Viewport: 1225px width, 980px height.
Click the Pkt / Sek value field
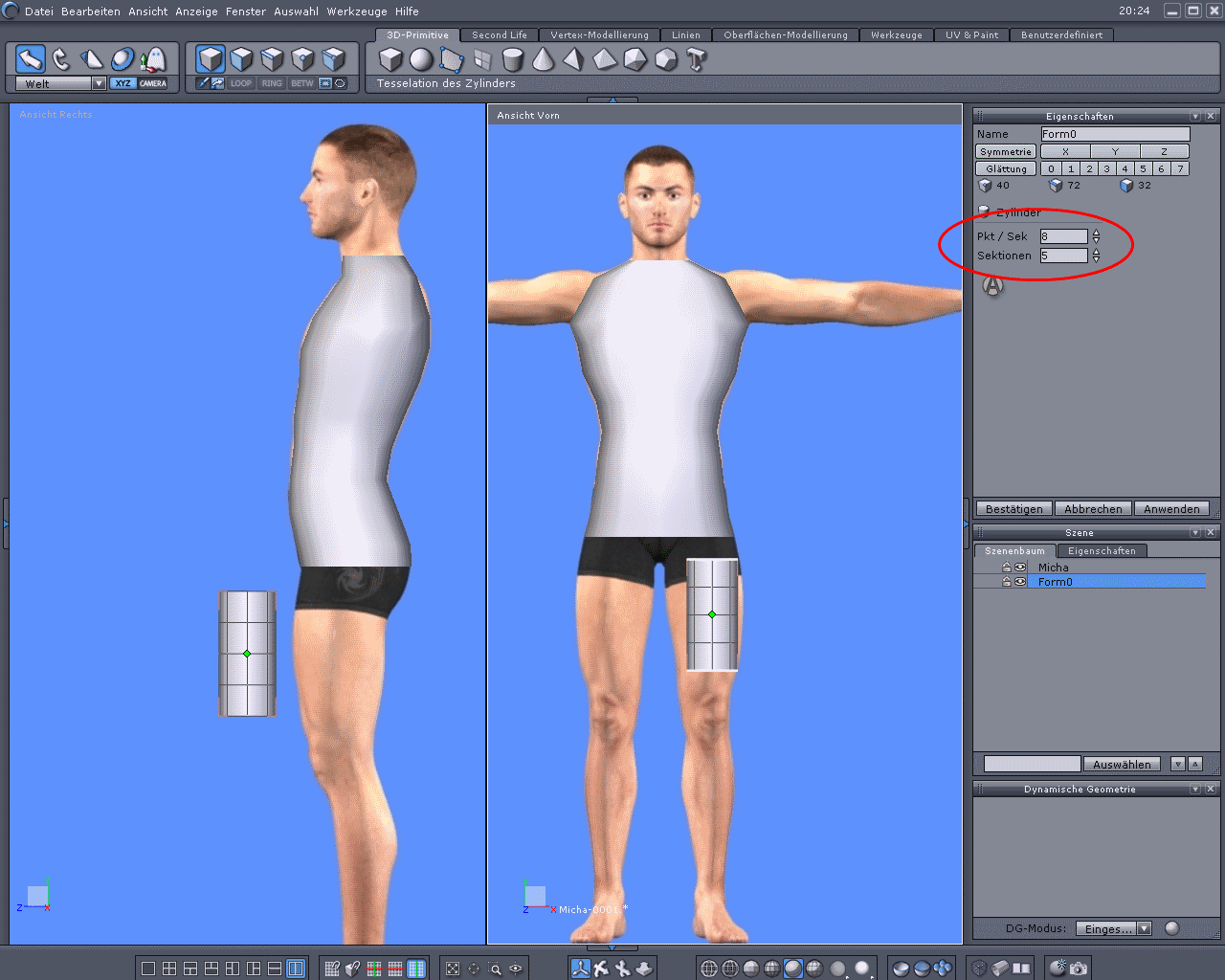[x=1064, y=236]
